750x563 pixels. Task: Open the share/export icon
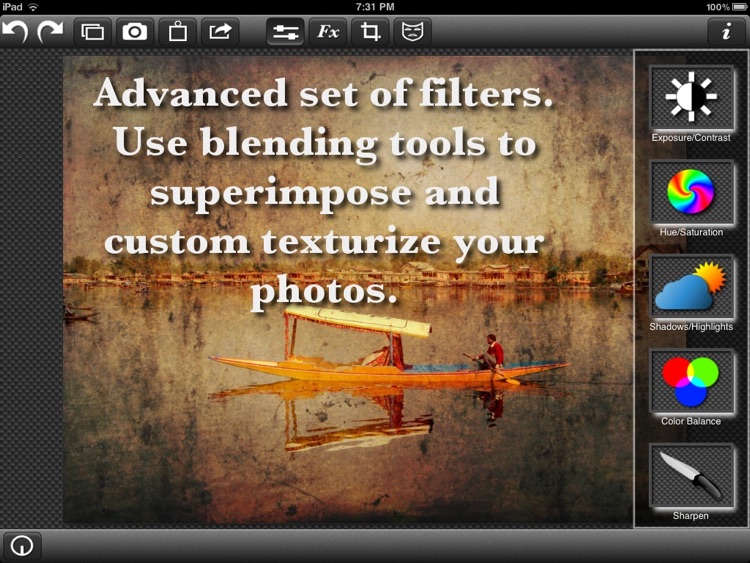220,32
